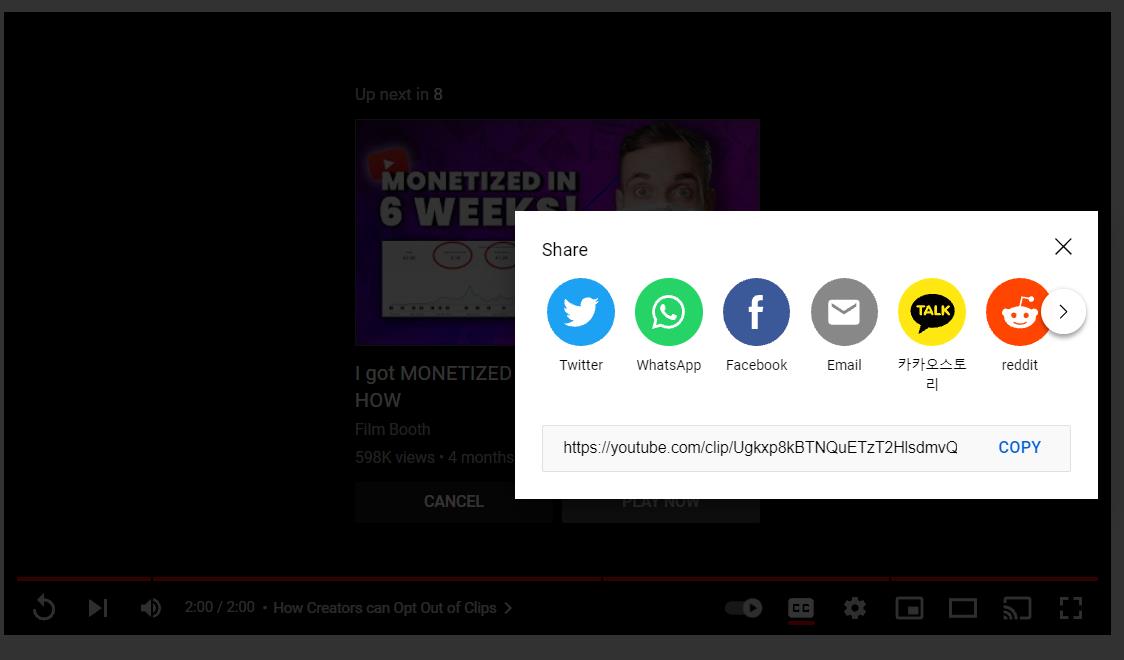The height and width of the screenshot is (660, 1124).
Task: Switch to theater mode icon
Action: coord(963,608)
